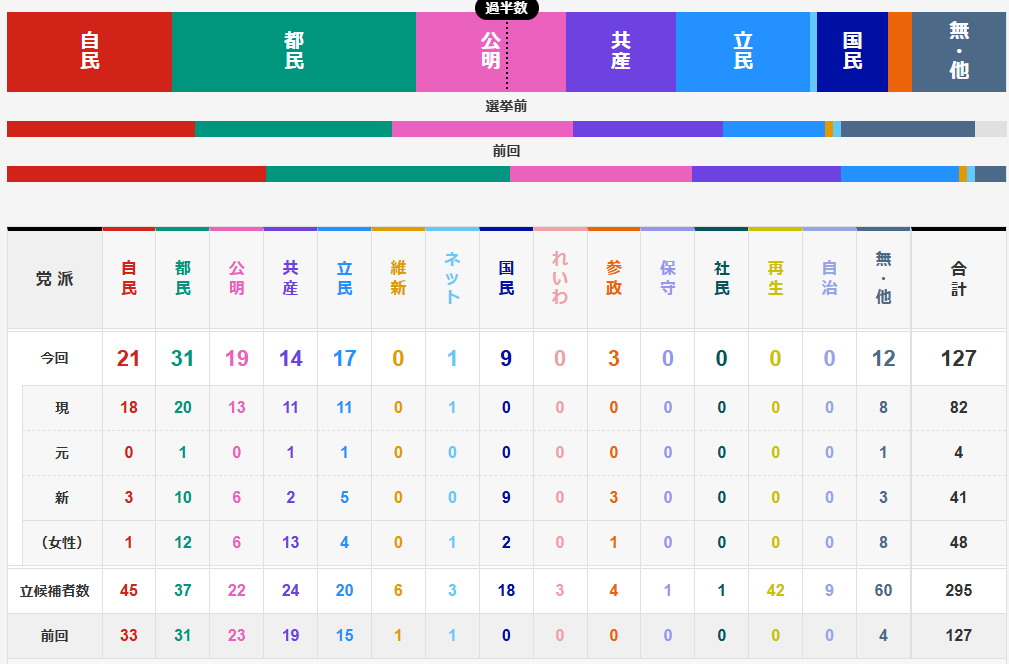1009x664 pixels.
Task: Click the 都民 green bar segment
Action: [294, 52]
